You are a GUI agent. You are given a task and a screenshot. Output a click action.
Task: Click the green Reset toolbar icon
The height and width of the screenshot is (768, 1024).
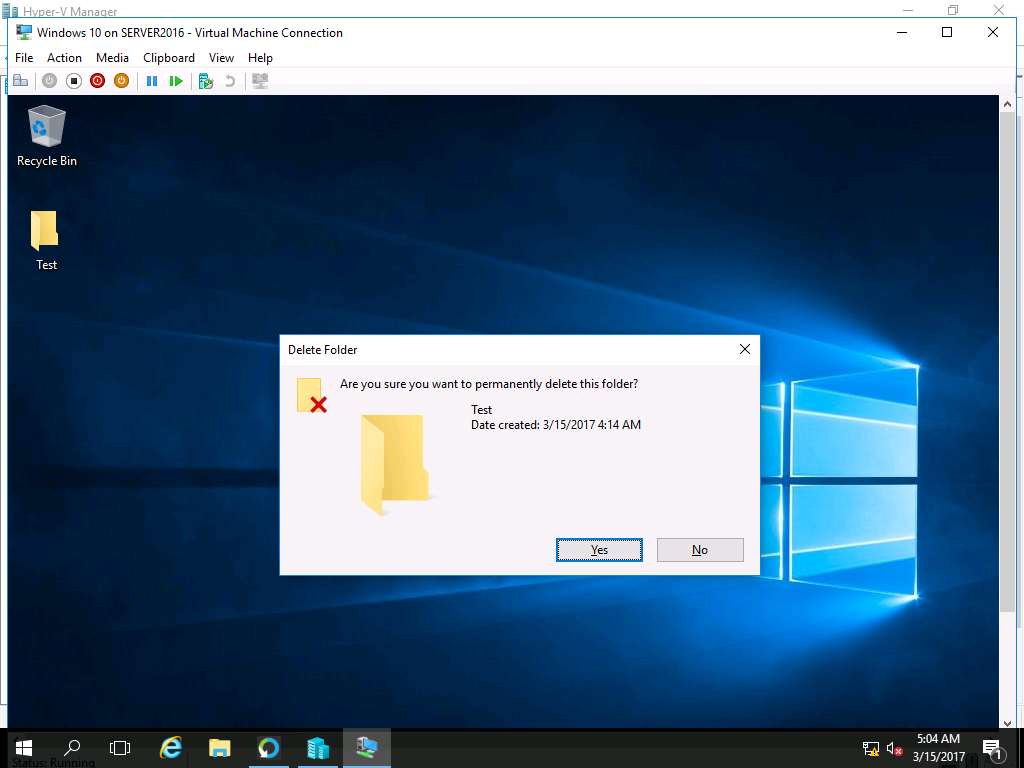coord(176,81)
